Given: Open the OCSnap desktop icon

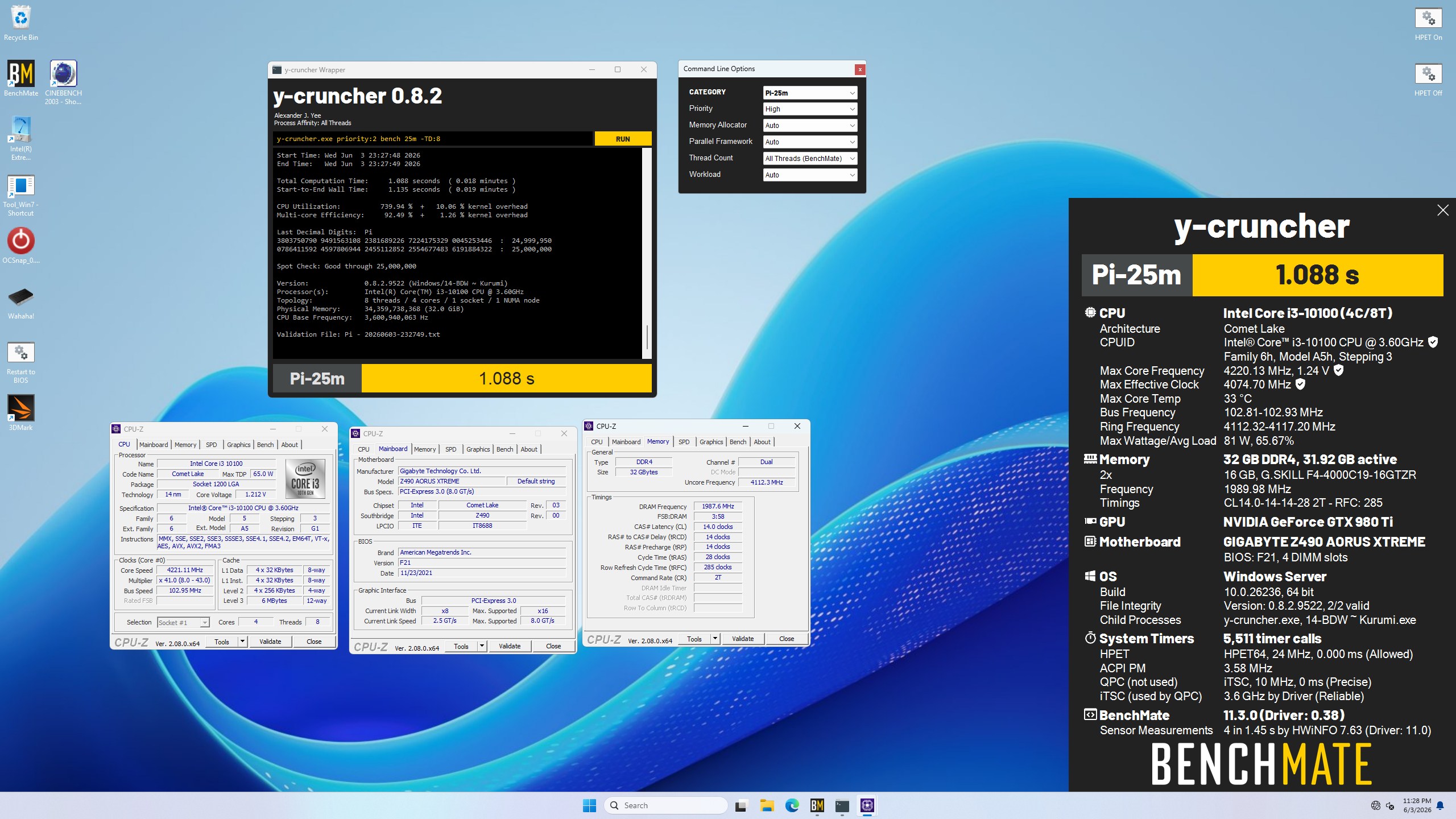Looking at the screenshot, I should (21, 246).
